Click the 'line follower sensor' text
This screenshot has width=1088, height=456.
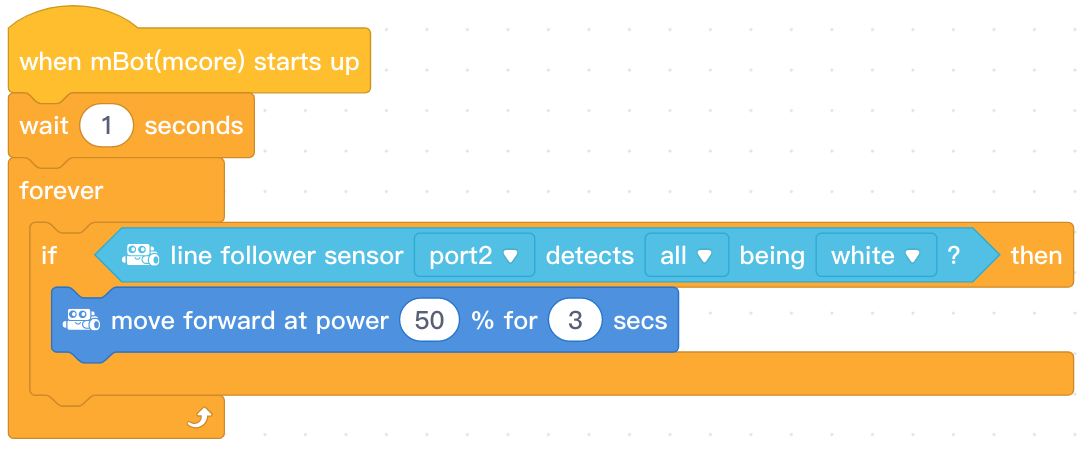coord(286,256)
